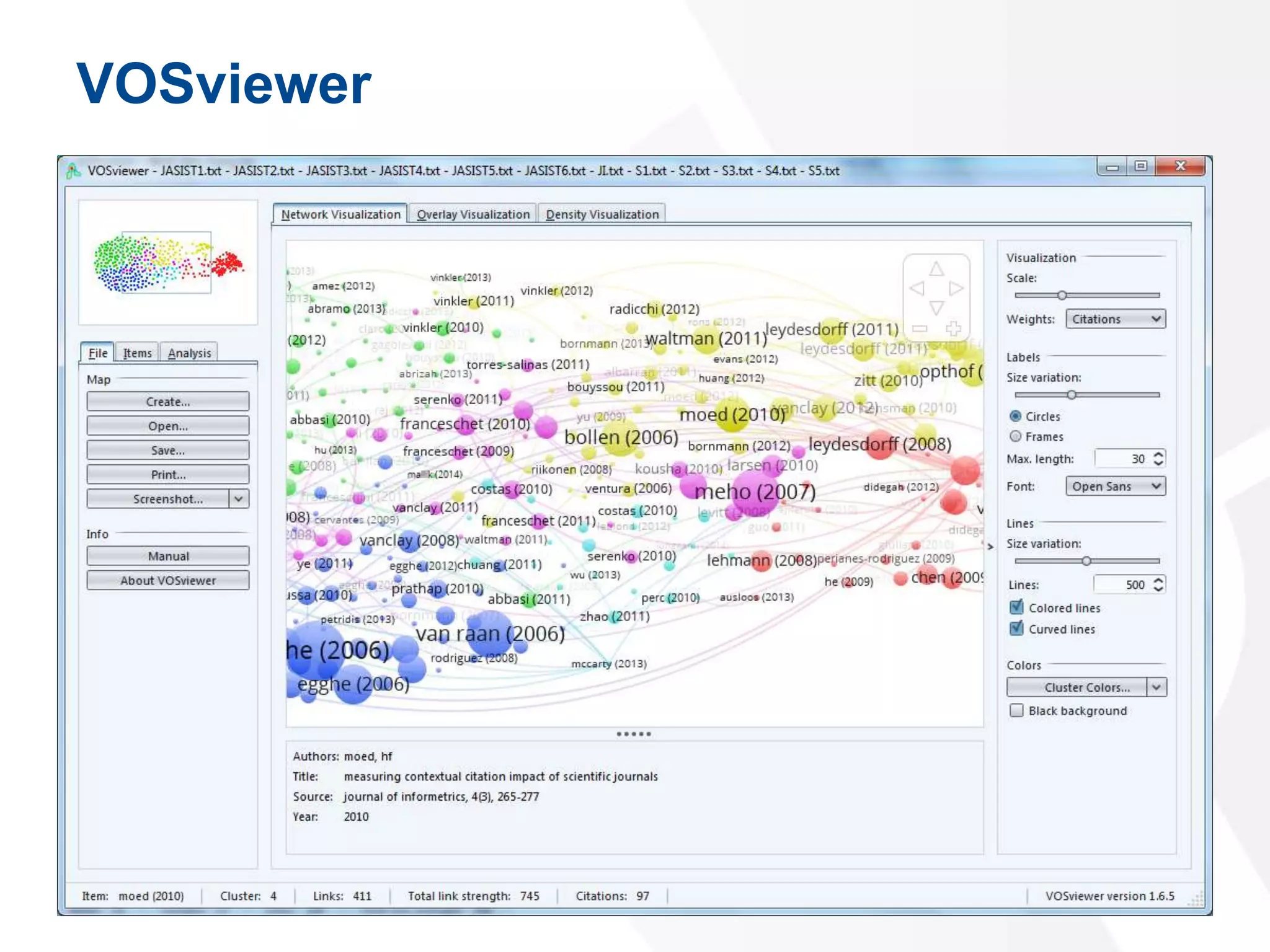This screenshot has height=952, width=1270.
Task: Open the Font Open Sans dropdown
Action: [x=1116, y=486]
